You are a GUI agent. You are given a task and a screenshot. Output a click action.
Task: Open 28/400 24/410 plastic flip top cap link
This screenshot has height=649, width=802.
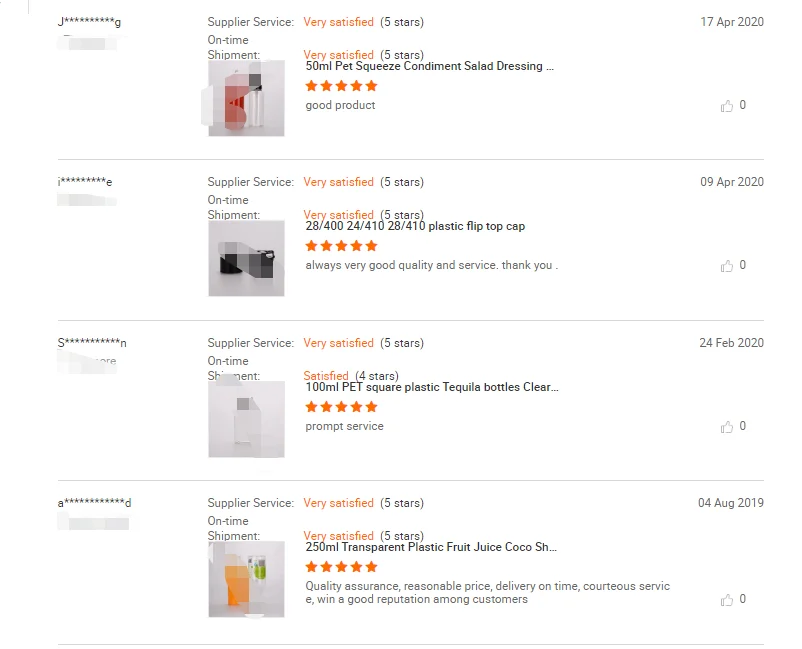415,226
